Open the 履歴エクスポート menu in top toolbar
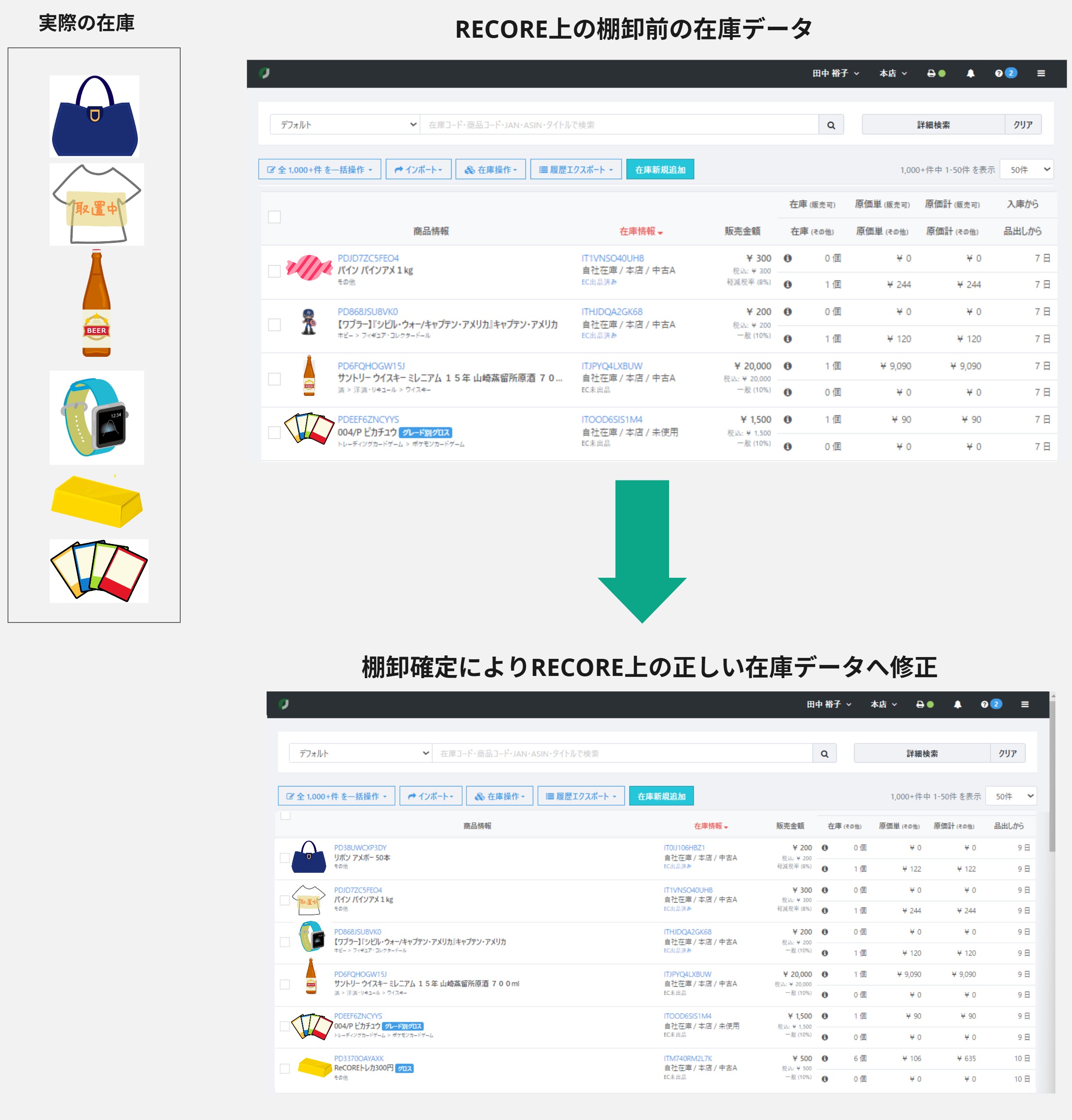This screenshot has width=1072, height=1120. click(575, 170)
